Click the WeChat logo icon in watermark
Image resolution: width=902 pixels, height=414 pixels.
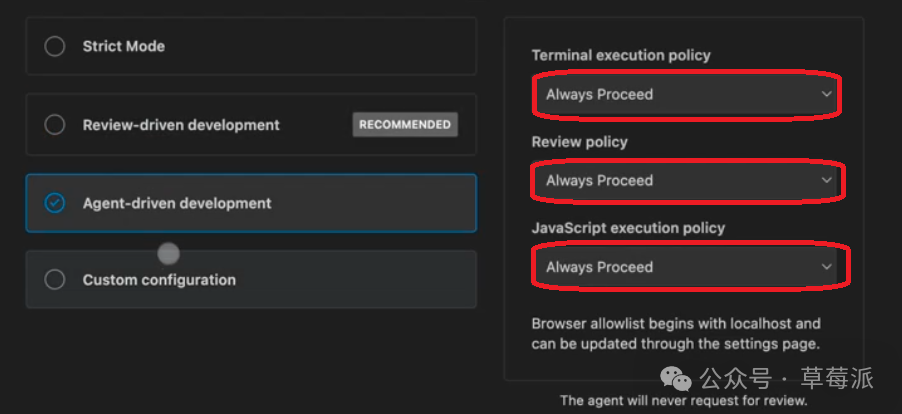click(x=680, y=379)
